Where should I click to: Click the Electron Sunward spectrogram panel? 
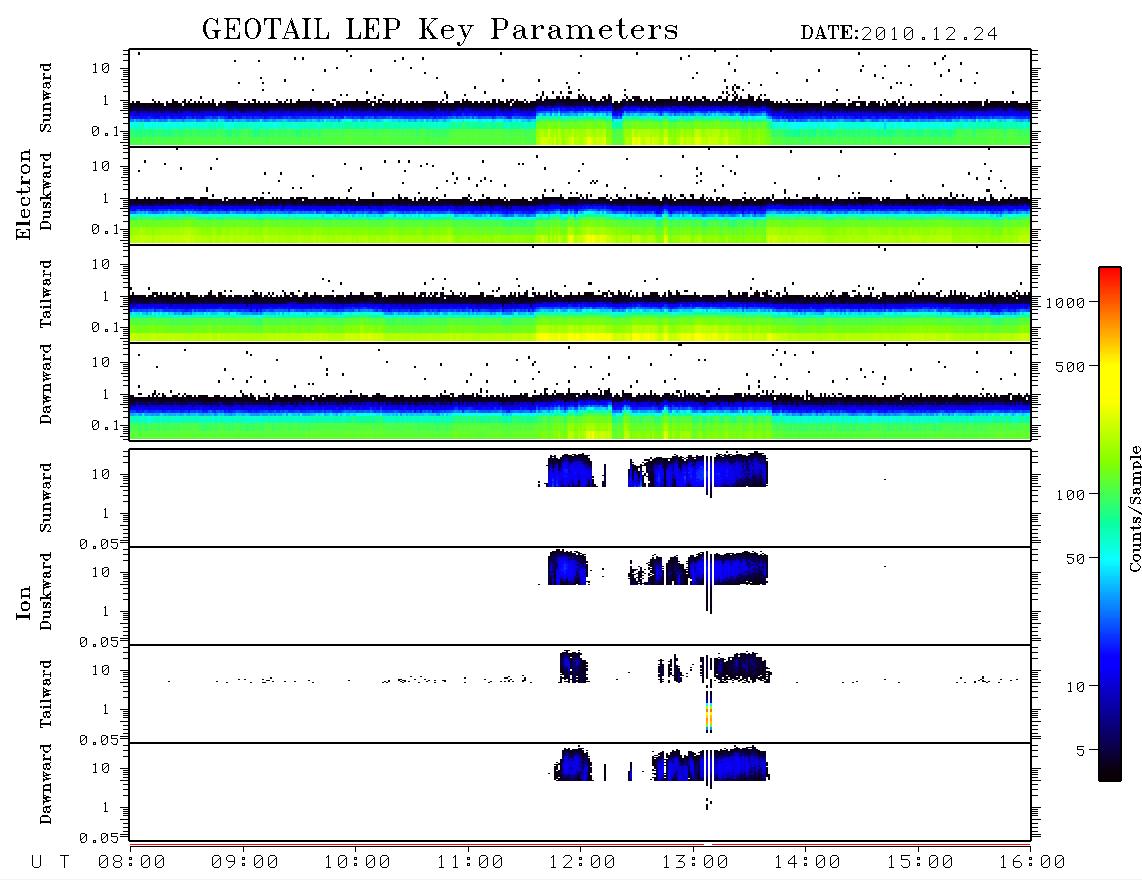(580, 98)
